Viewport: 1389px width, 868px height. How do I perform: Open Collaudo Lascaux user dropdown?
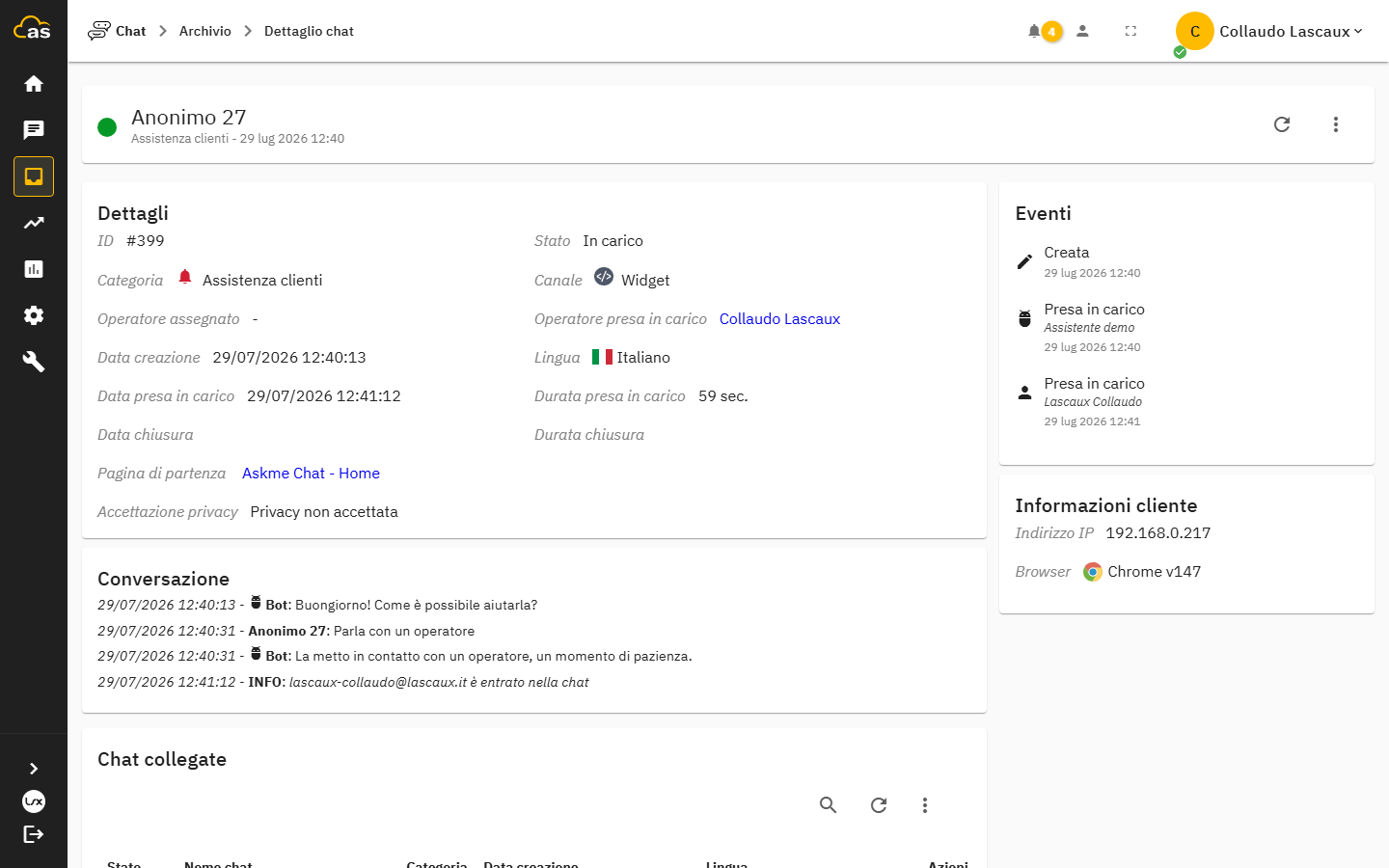click(1291, 31)
